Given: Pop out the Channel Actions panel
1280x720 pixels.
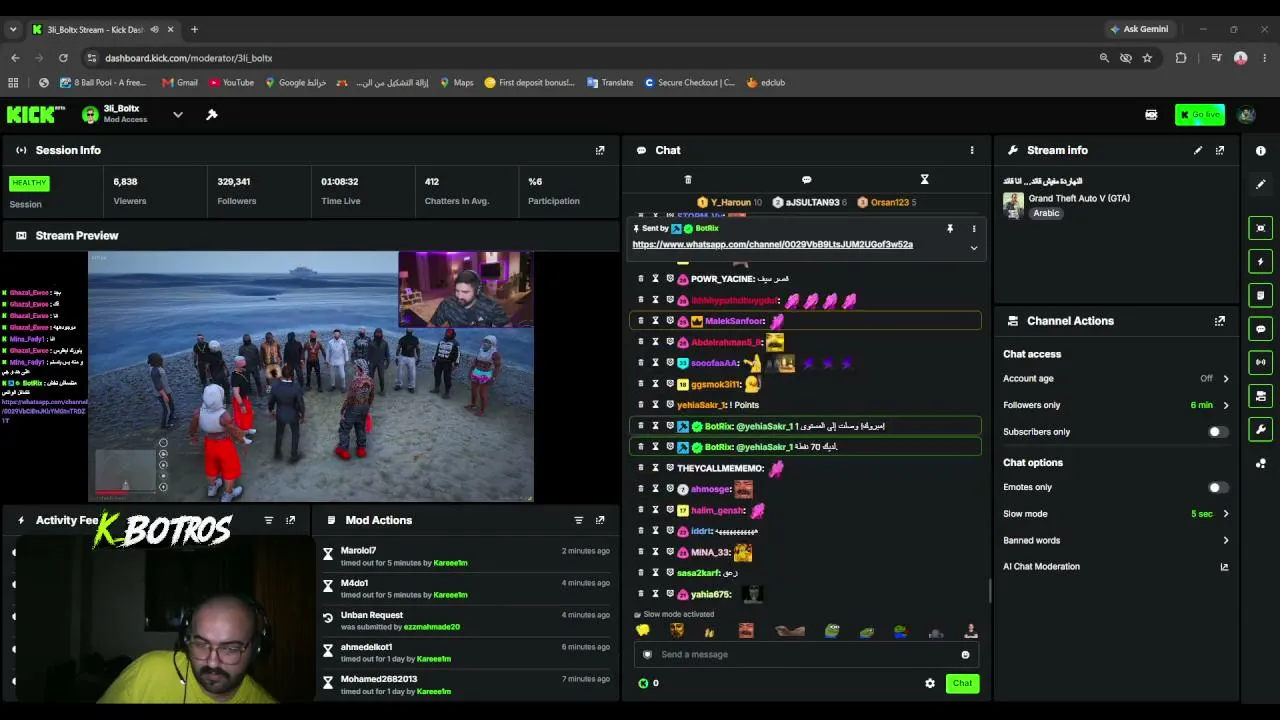Looking at the screenshot, I should point(1220,321).
